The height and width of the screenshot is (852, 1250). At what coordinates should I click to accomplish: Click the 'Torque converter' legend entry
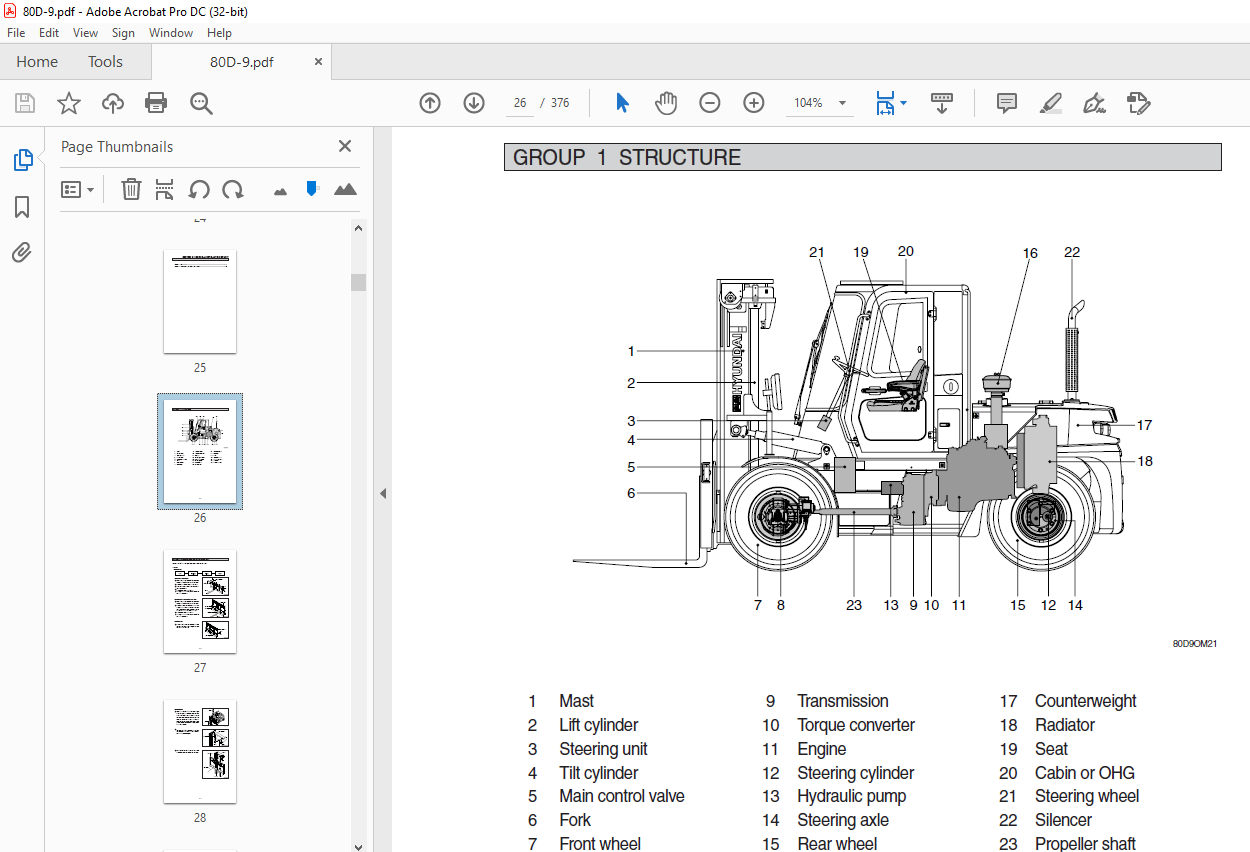[x=856, y=725]
